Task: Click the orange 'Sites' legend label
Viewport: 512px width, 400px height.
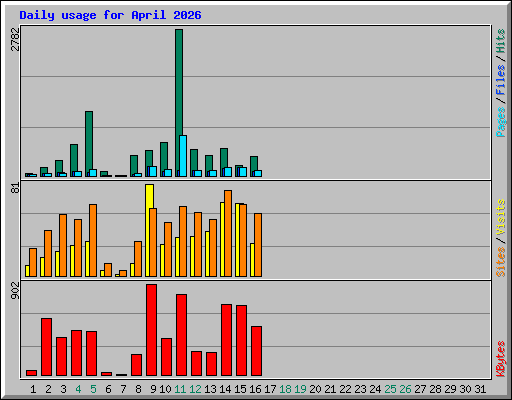Action: pos(500,262)
